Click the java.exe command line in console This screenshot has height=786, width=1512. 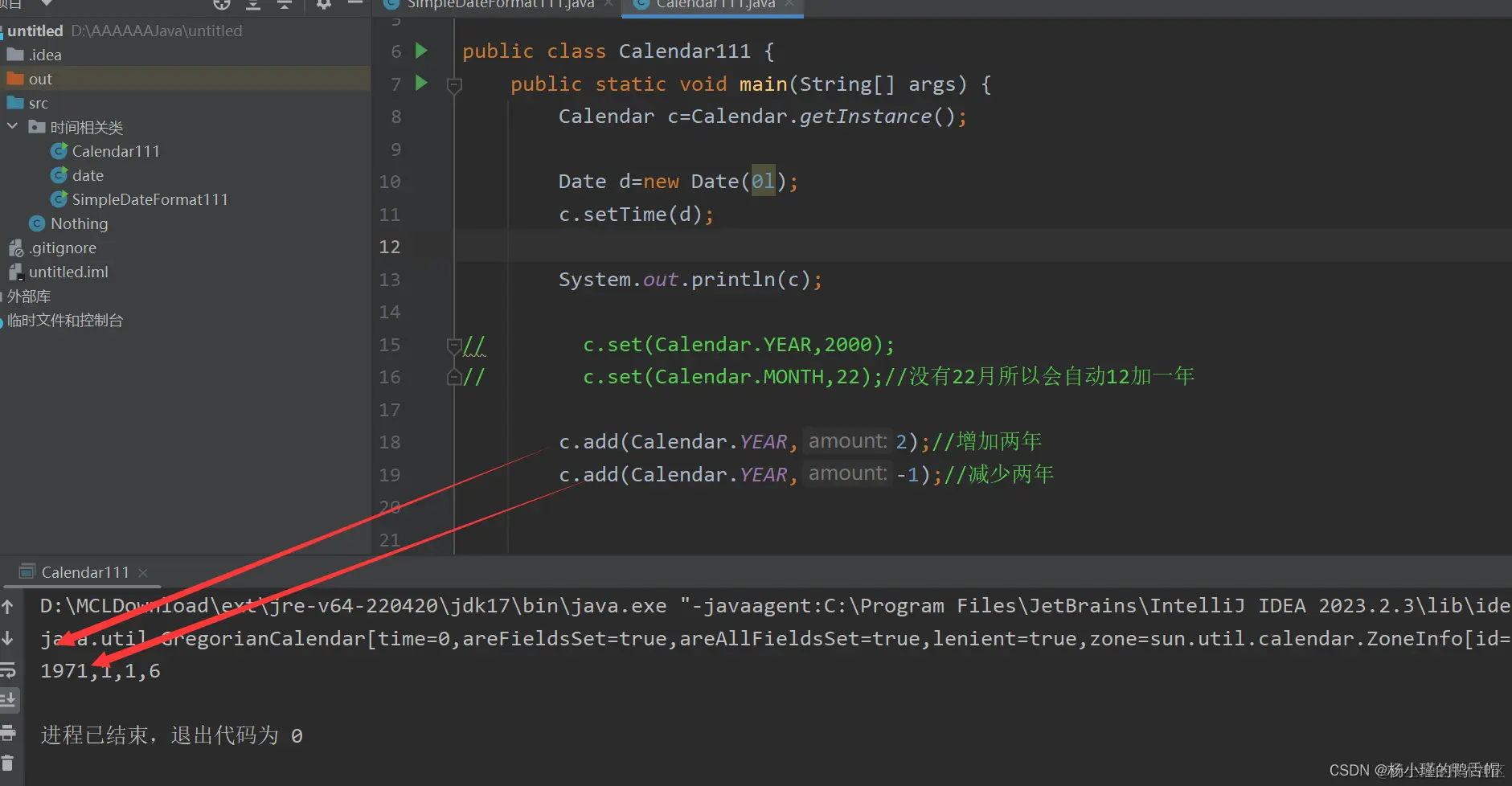(775, 606)
